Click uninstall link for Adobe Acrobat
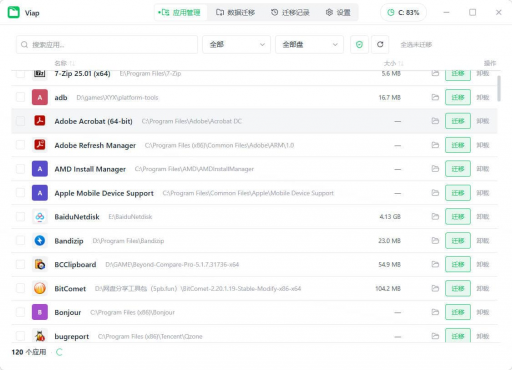The height and width of the screenshot is (370, 512). (483, 121)
